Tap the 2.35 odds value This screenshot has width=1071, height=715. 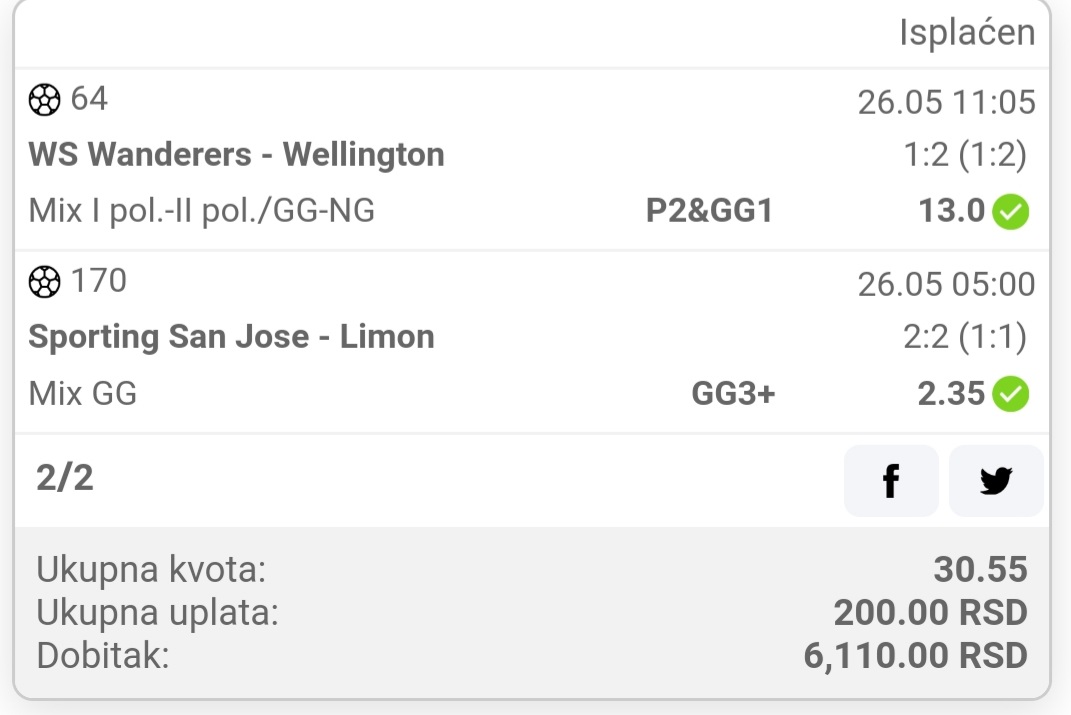tap(951, 393)
